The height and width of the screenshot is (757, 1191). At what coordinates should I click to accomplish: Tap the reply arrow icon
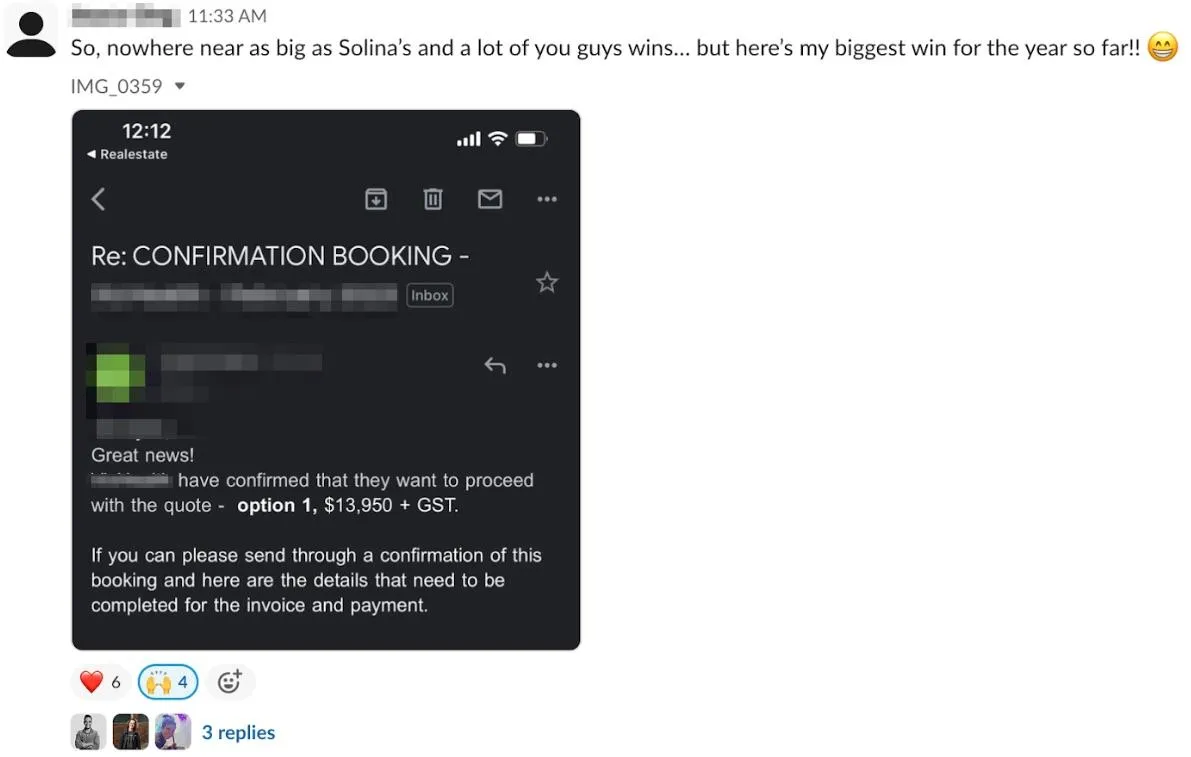coord(494,365)
